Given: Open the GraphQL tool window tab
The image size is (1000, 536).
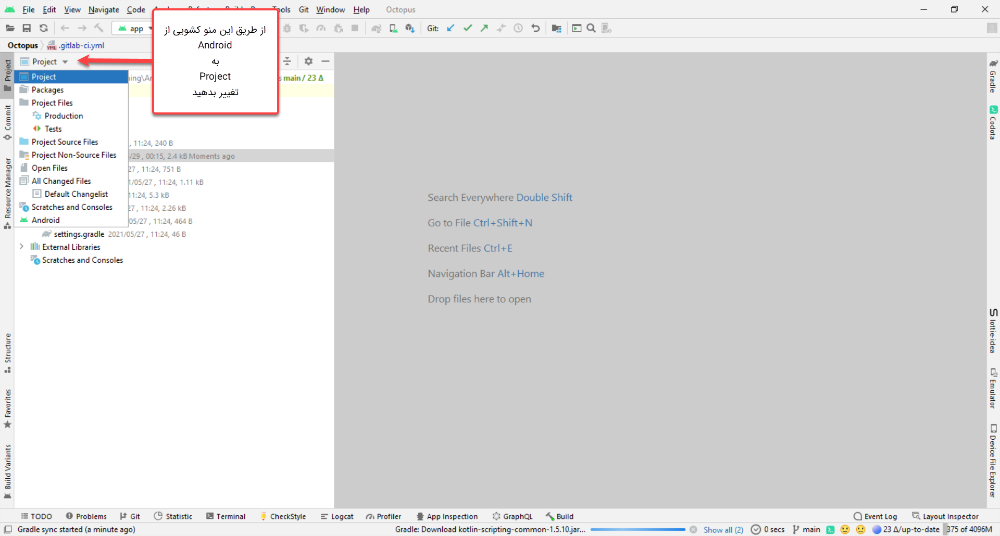Looking at the screenshot, I should click(x=513, y=516).
